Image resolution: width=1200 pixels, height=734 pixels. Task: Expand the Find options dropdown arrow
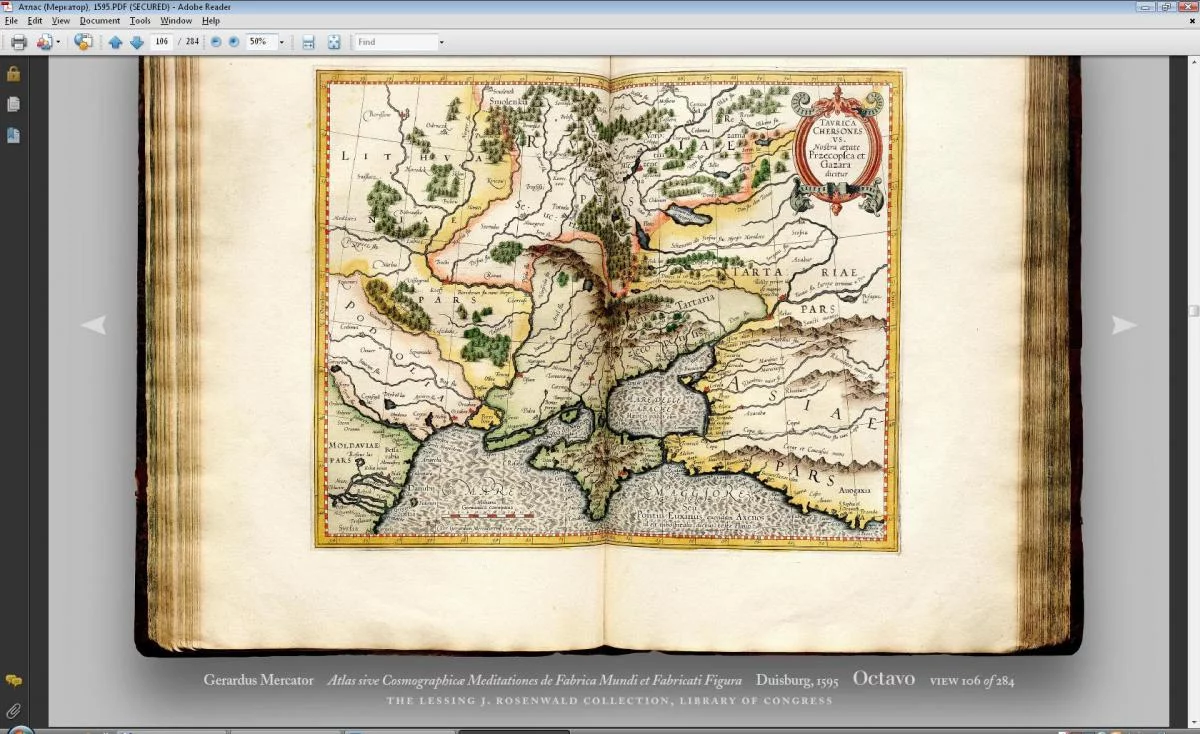pos(441,42)
